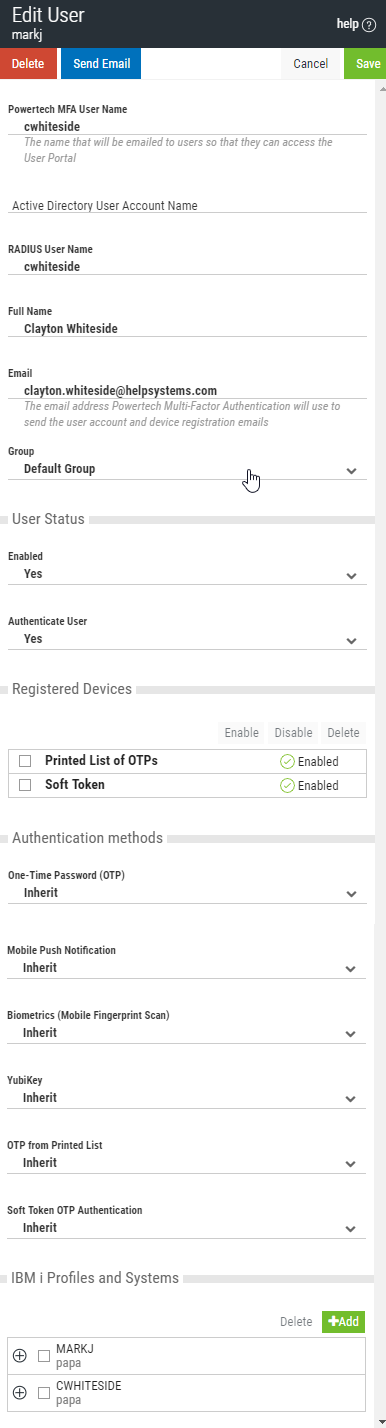Expand the MARKJ profile row plus icon

[x=20, y=1356]
